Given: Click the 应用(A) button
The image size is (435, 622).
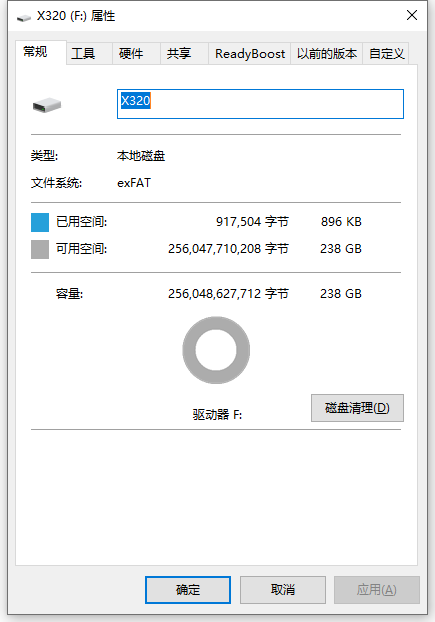Looking at the screenshot, I should (377, 590).
